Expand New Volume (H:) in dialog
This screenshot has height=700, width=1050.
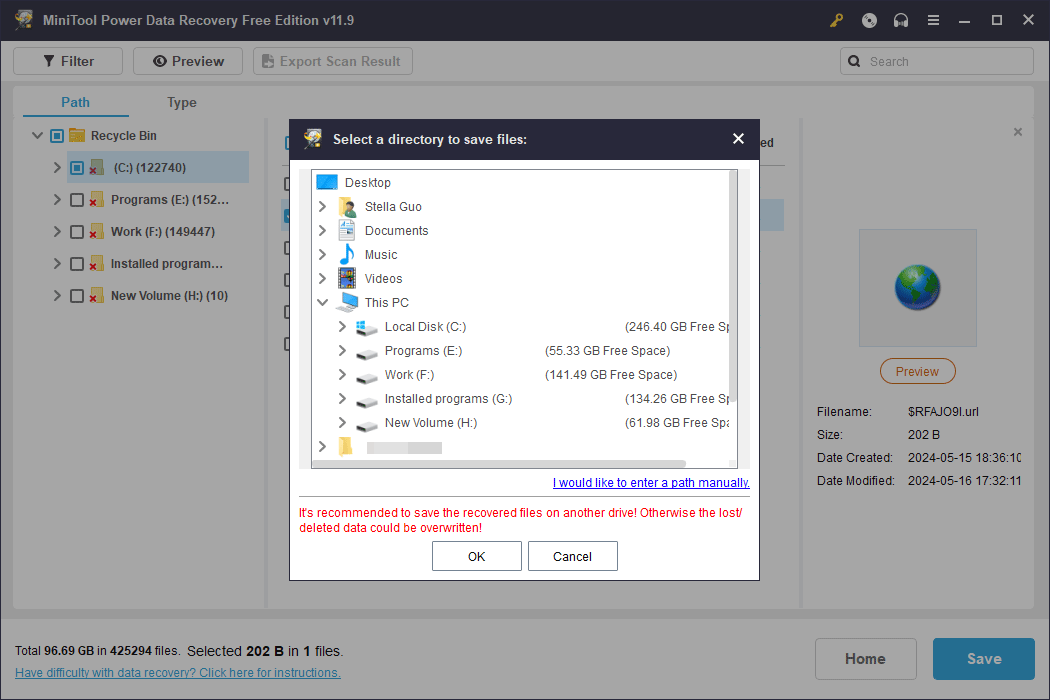(x=342, y=423)
